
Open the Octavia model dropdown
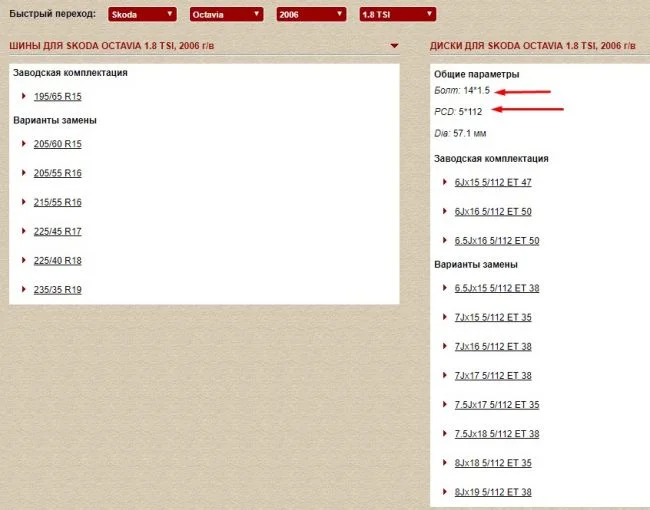[226, 14]
